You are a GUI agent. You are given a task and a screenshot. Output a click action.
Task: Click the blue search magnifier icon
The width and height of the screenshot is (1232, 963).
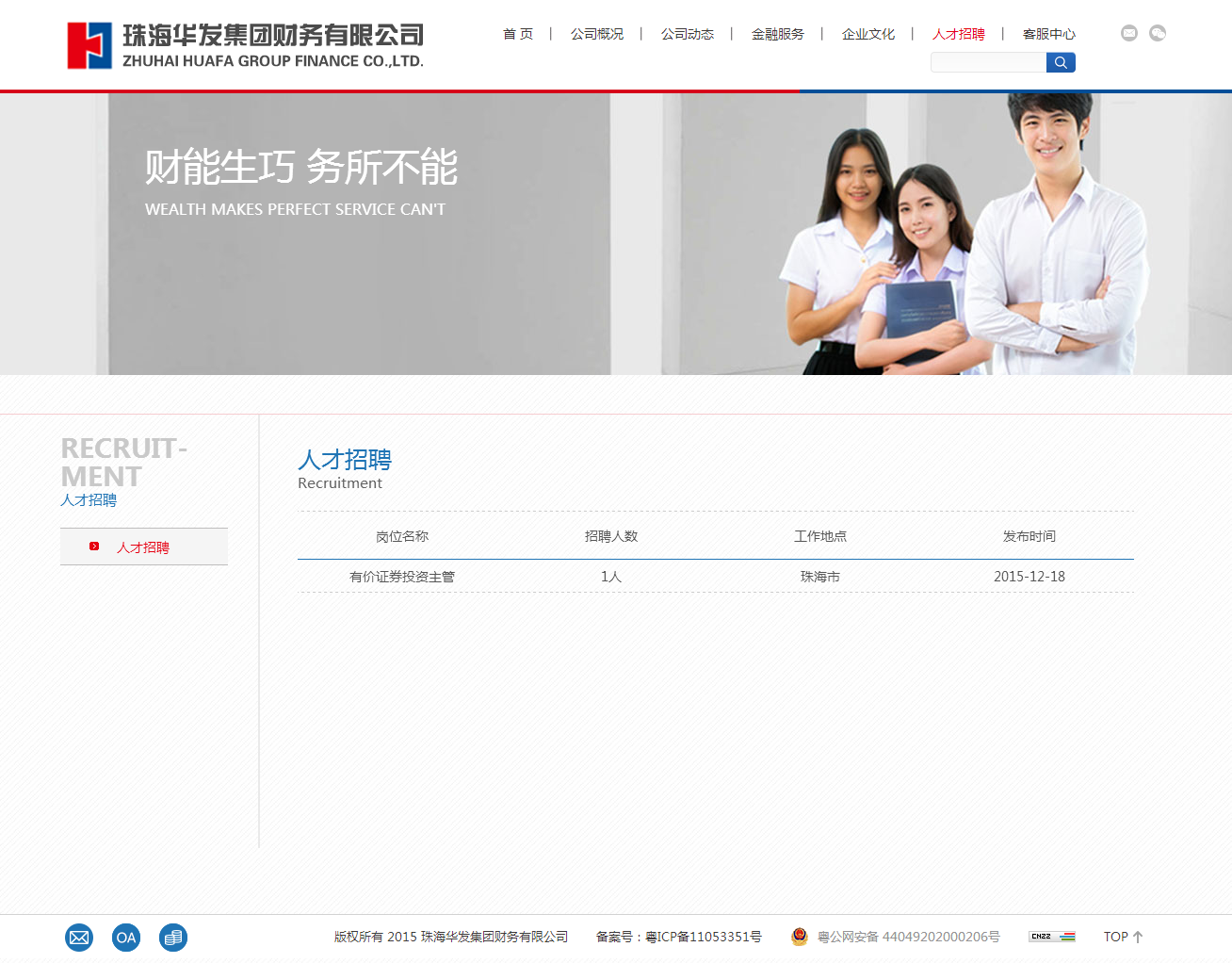(x=1061, y=61)
